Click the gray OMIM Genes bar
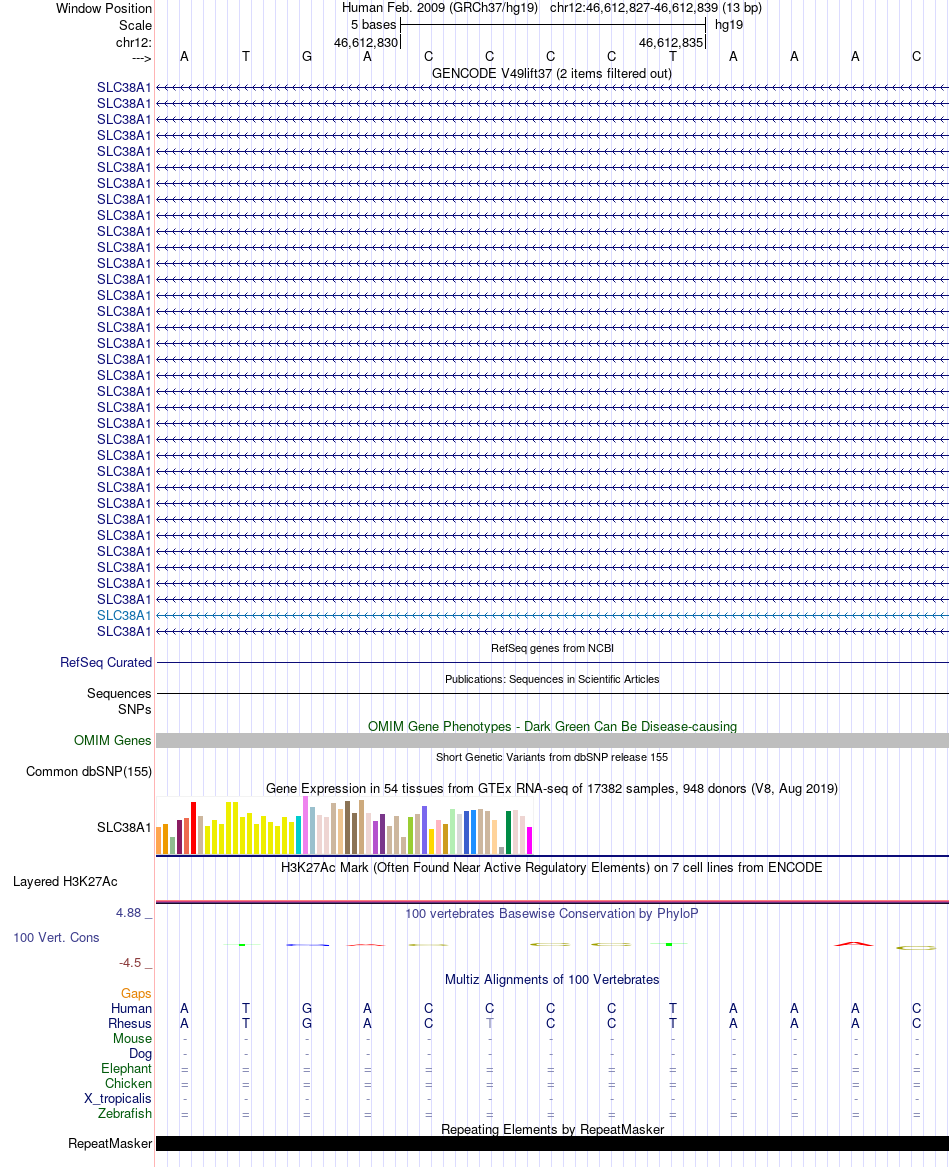 click(x=552, y=741)
